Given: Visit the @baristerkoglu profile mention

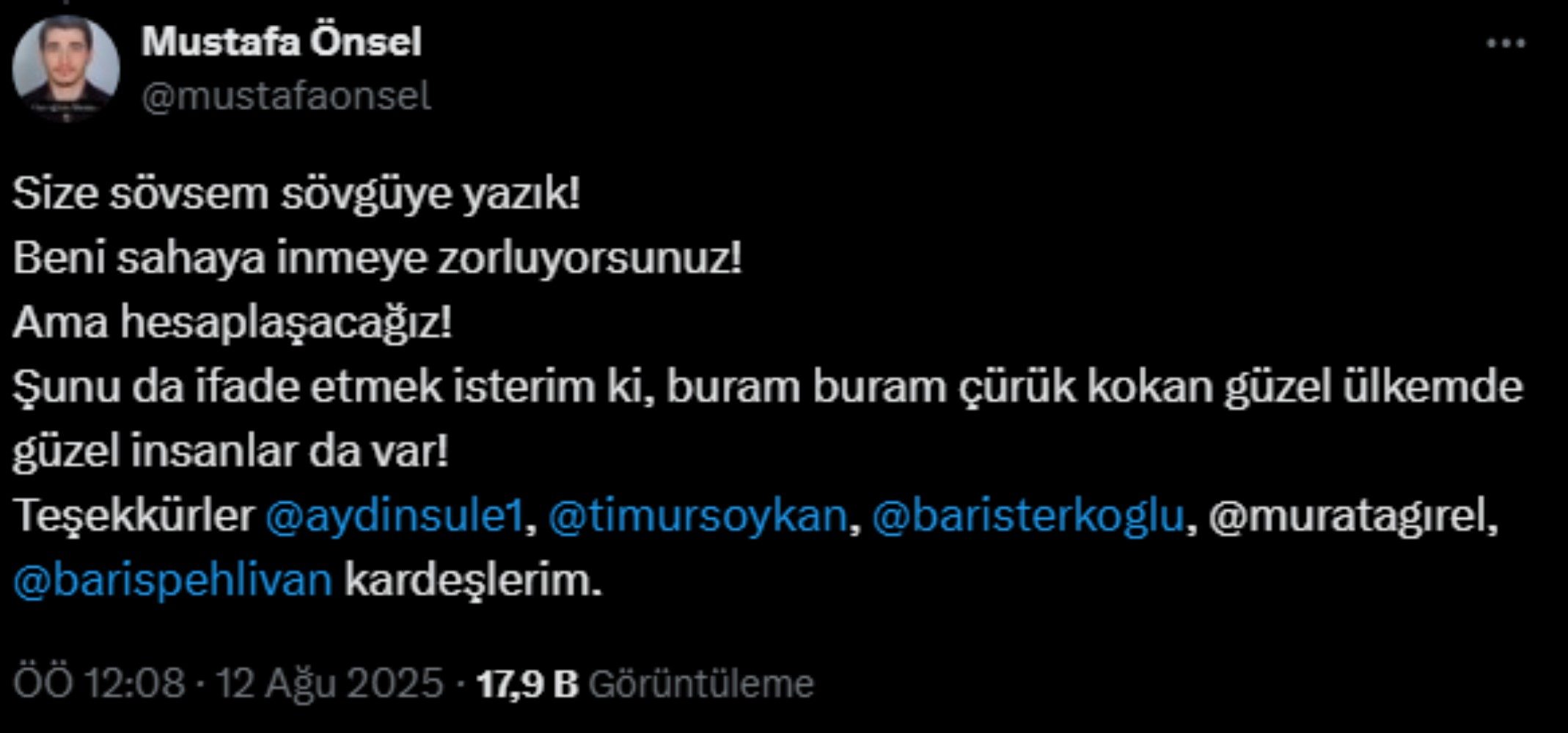Looking at the screenshot, I should (1028, 516).
